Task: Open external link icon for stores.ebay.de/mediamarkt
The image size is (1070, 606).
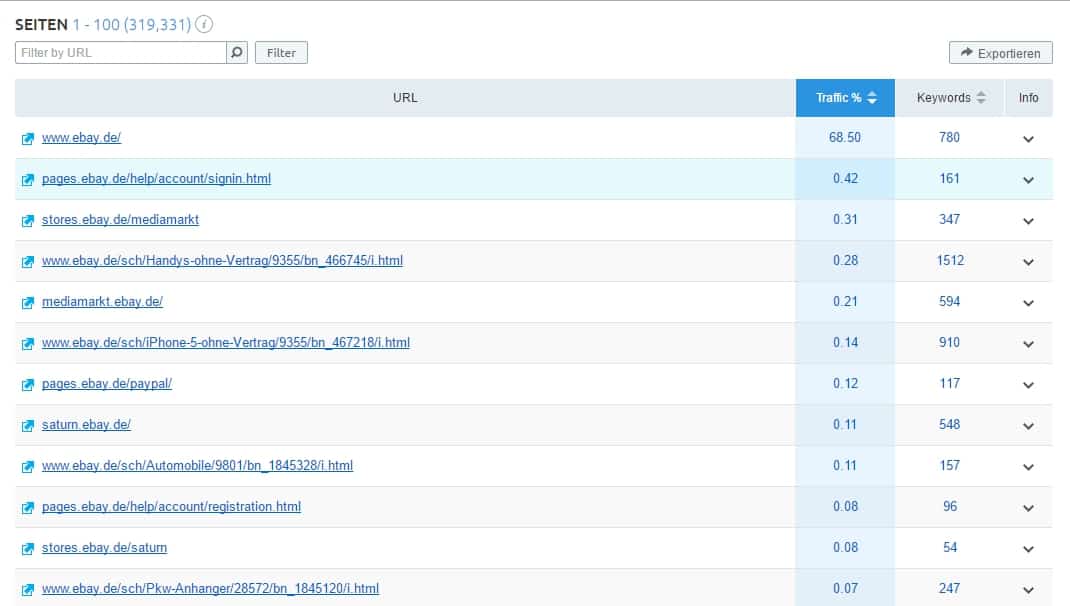Action: click(x=27, y=220)
